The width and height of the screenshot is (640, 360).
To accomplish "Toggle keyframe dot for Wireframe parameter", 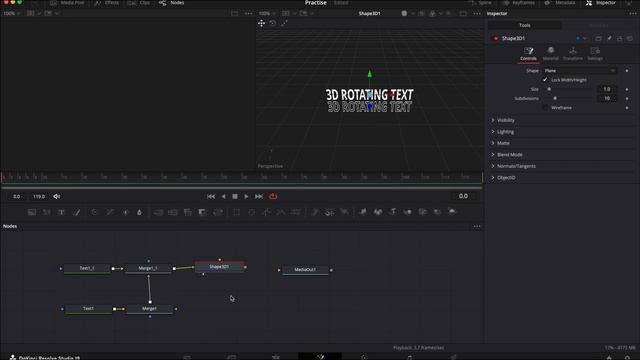I will click(627, 108).
